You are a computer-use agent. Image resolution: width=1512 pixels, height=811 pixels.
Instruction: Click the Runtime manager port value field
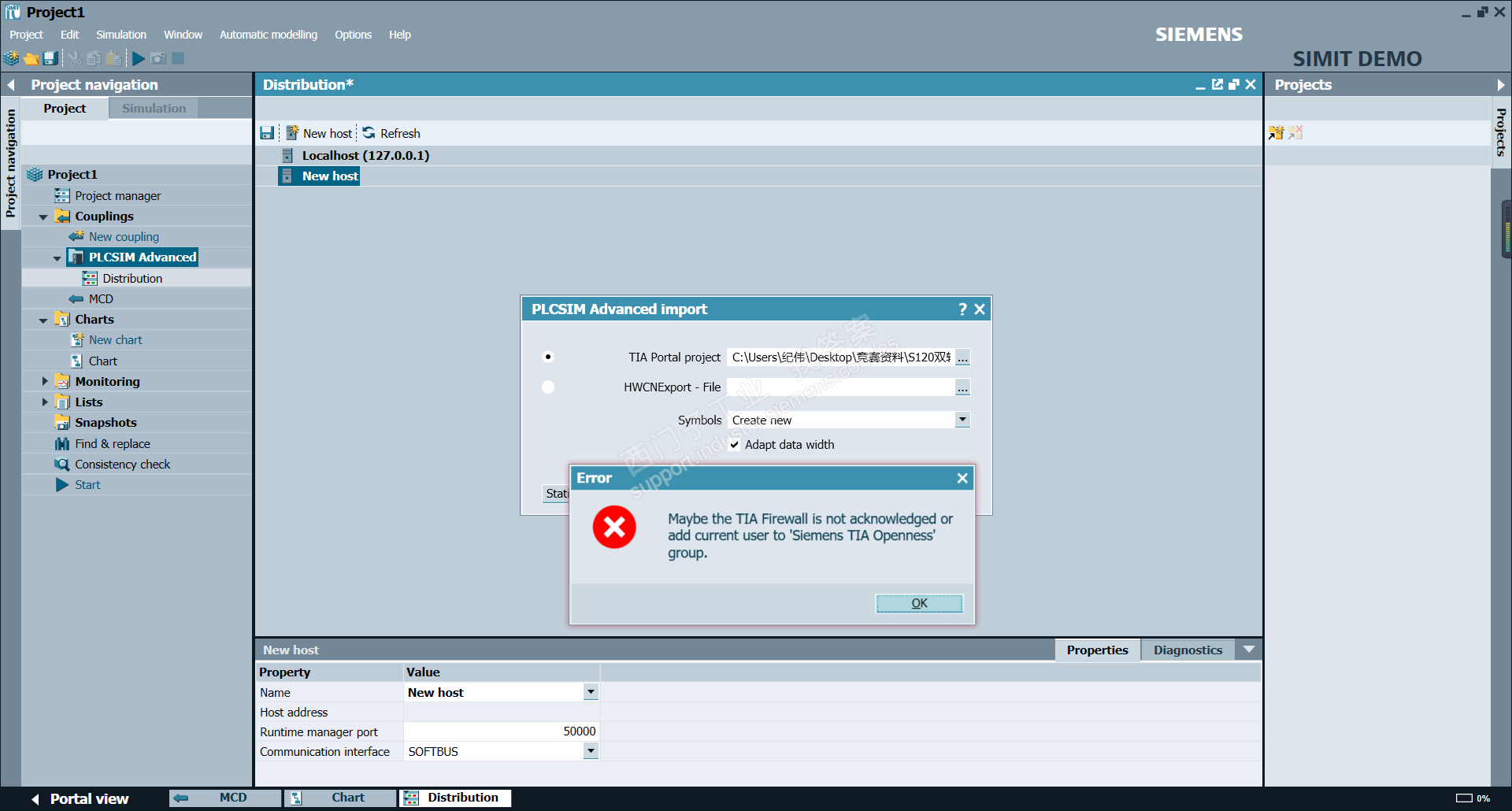click(x=502, y=731)
